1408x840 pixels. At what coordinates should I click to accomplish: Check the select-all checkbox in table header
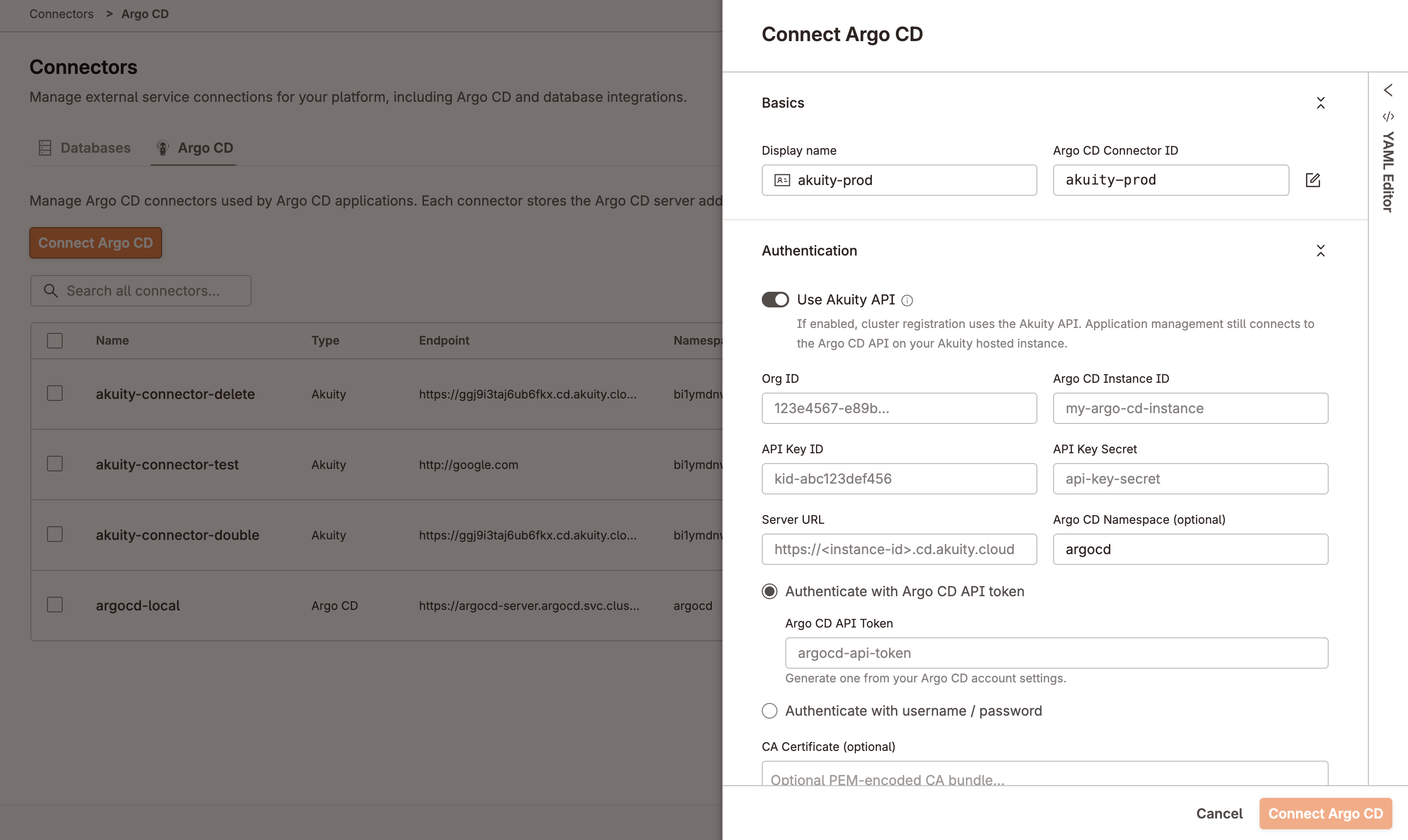tap(55, 341)
